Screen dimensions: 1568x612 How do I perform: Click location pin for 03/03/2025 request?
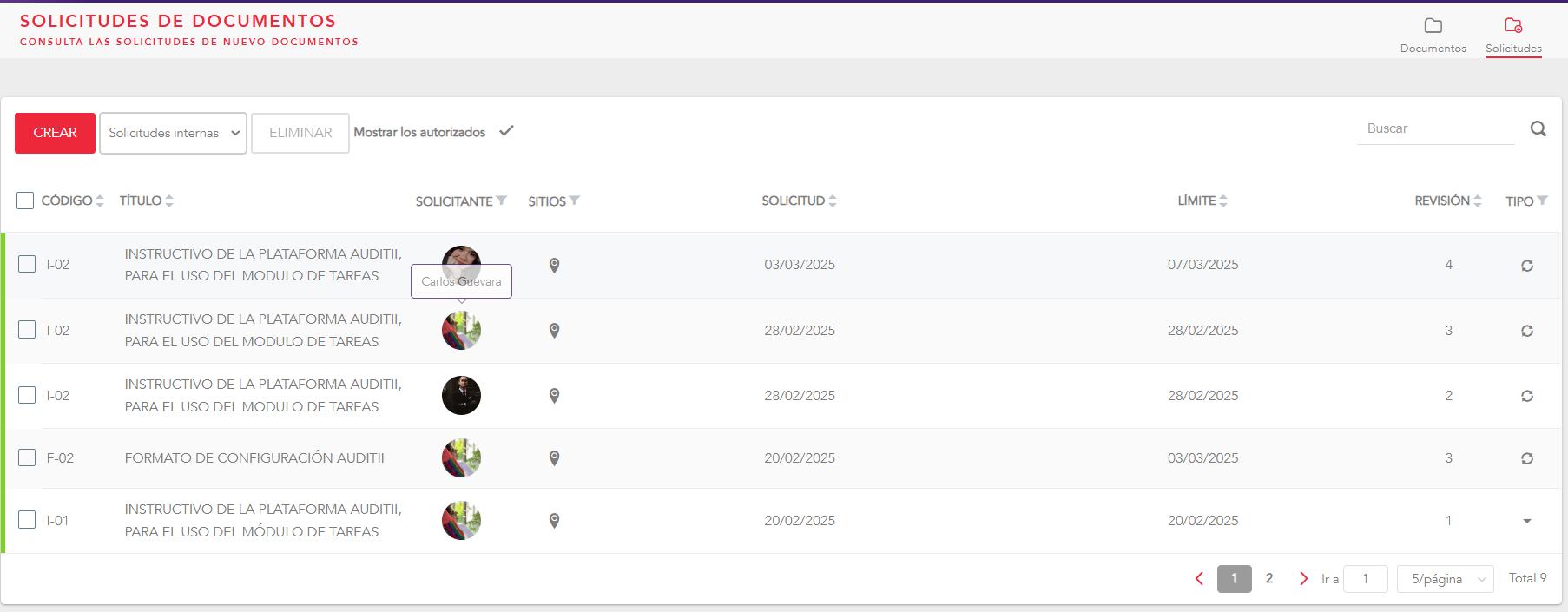click(554, 266)
